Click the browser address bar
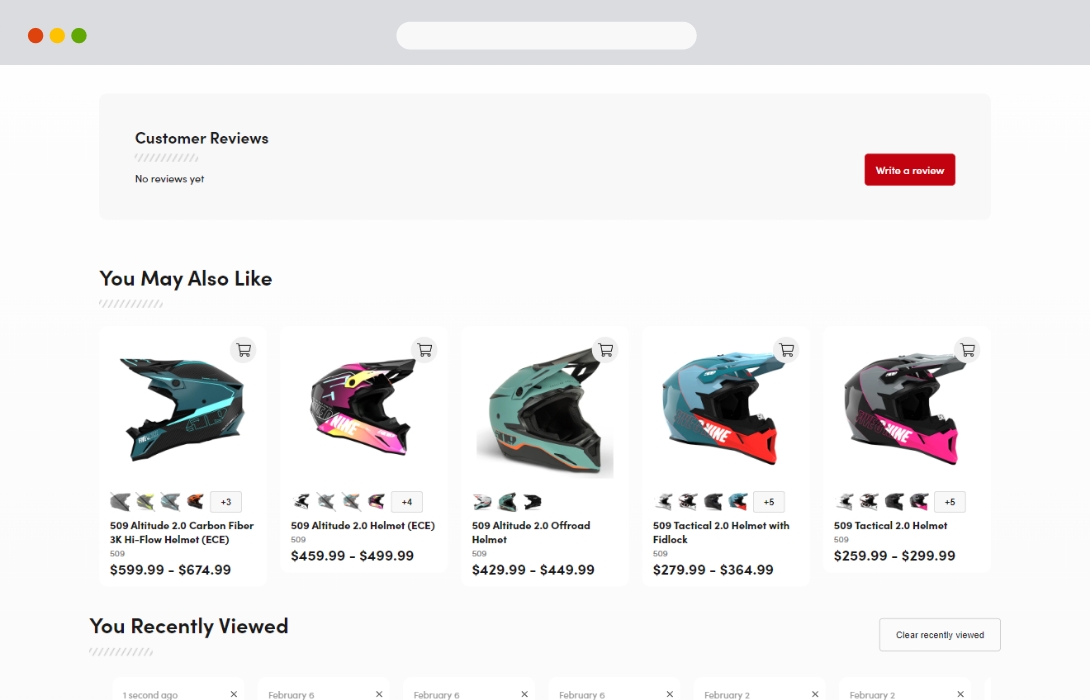1090x700 pixels. pos(546,35)
